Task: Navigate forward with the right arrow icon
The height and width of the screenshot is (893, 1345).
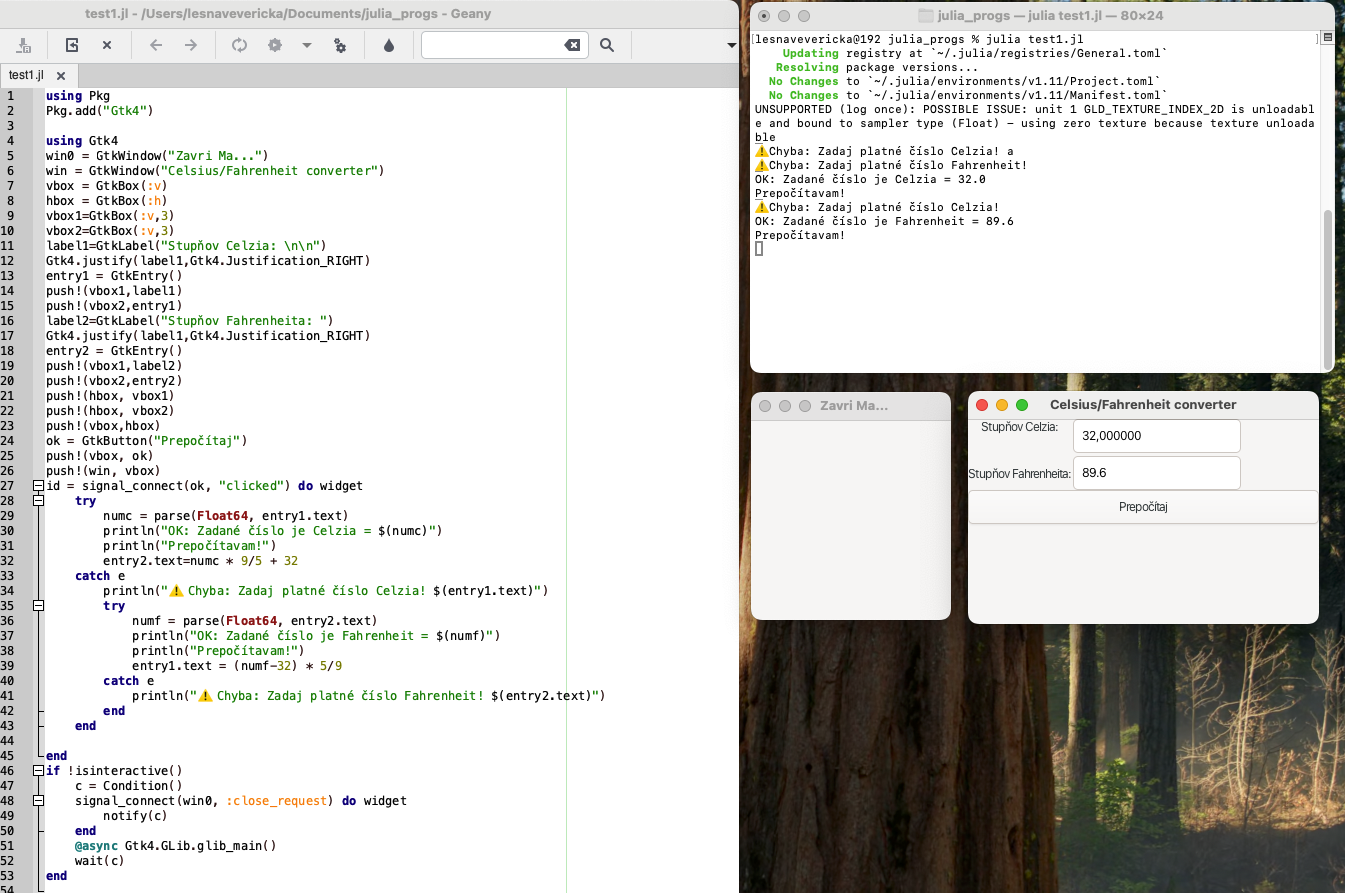Action: point(191,45)
